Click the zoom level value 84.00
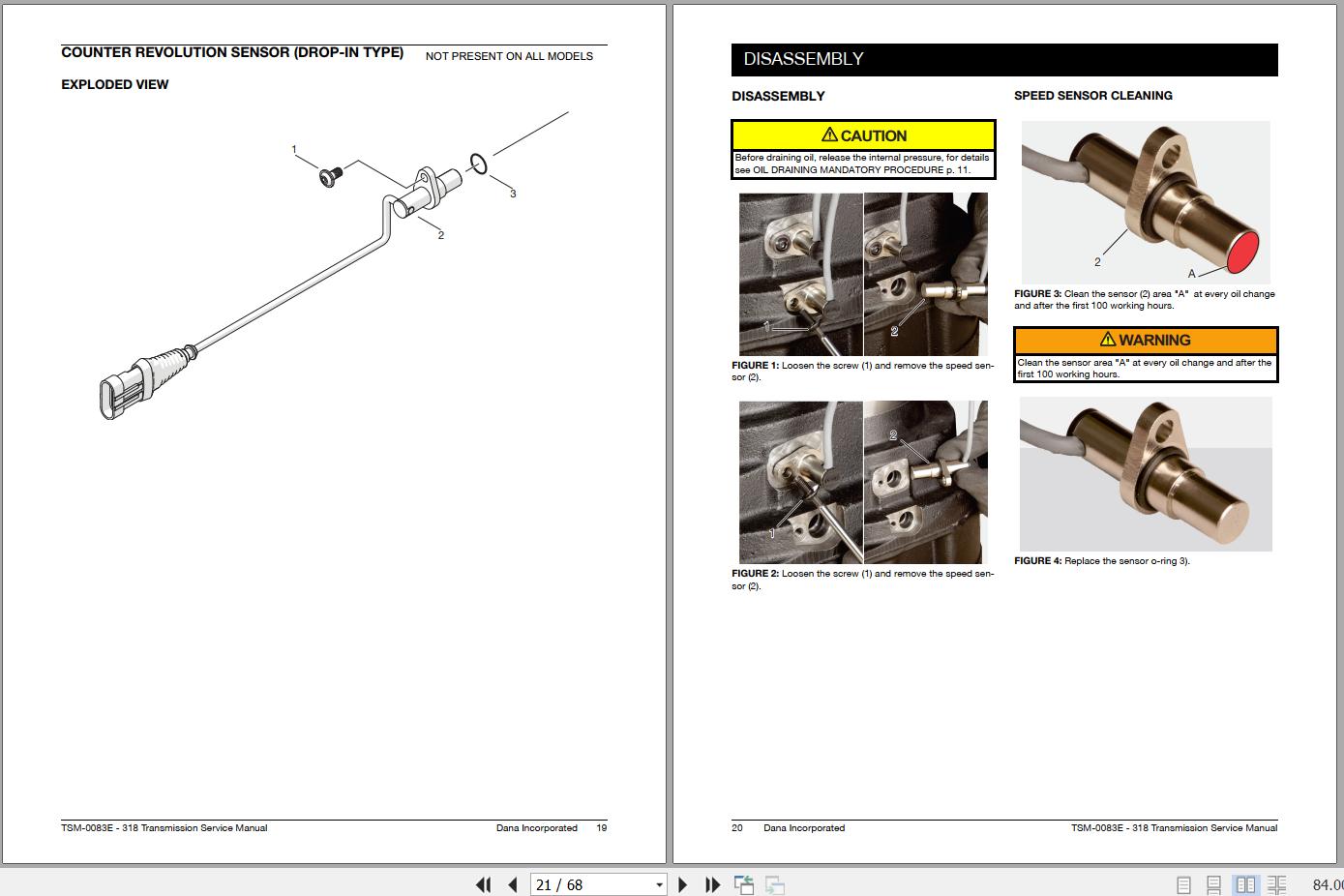Image resolution: width=1344 pixels, height=896 pixels. pyautogui.click(x=1328, y=884)
